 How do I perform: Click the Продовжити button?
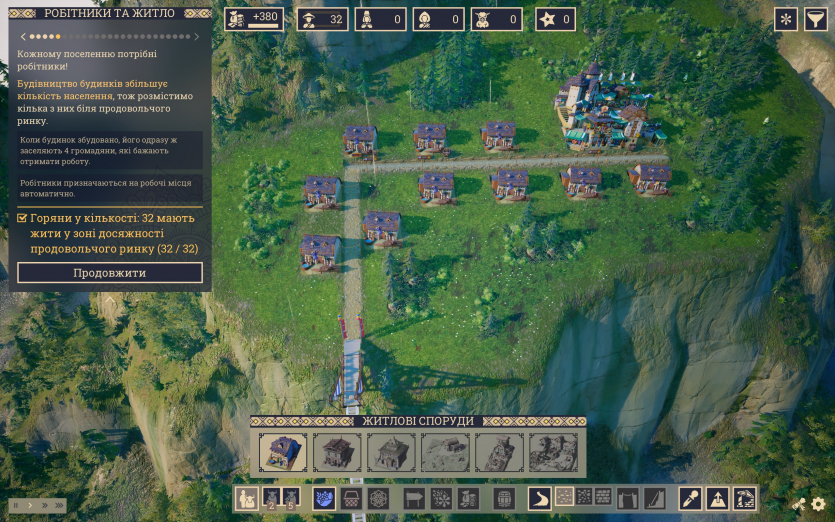click(110, 273)
